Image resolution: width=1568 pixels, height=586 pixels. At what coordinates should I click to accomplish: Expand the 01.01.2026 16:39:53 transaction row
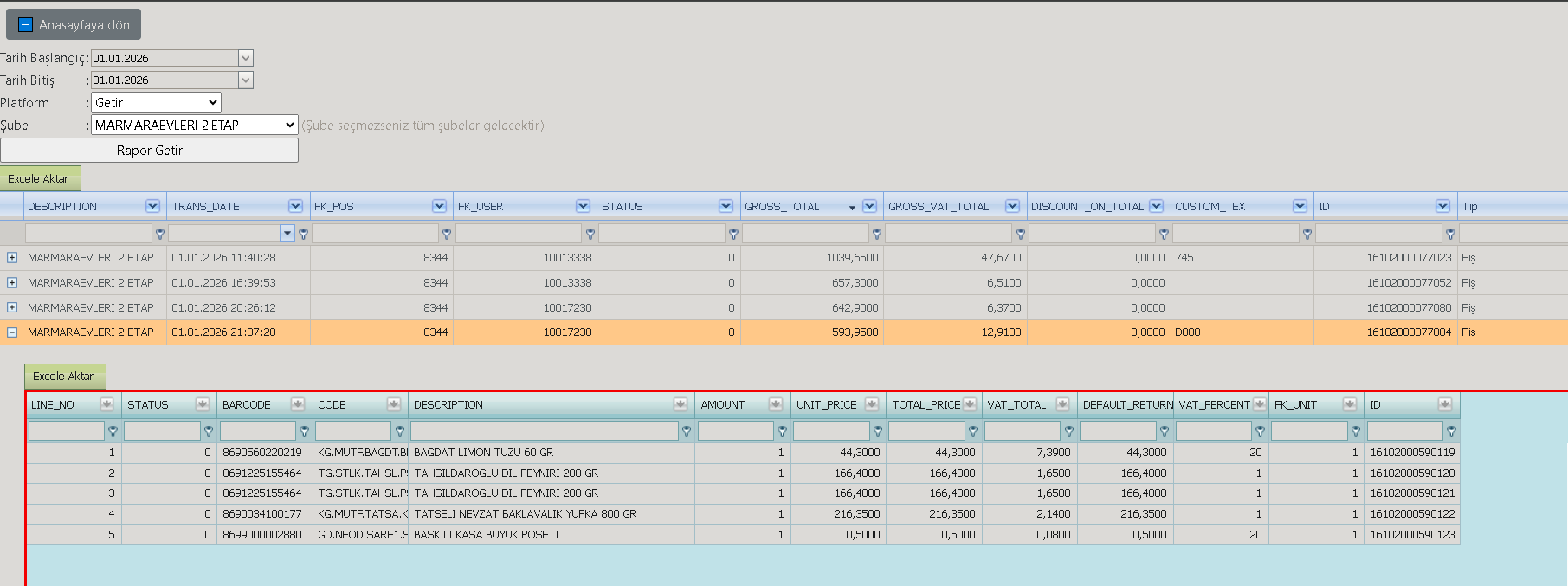12,283
